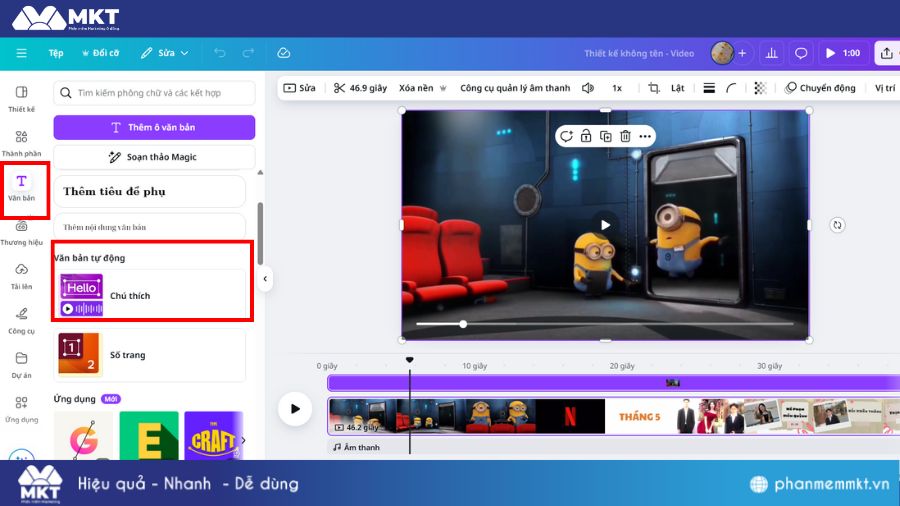Open the Thành phần sidebar tab
This screenshot has height=506, width=900.
(x=21, y=143)
